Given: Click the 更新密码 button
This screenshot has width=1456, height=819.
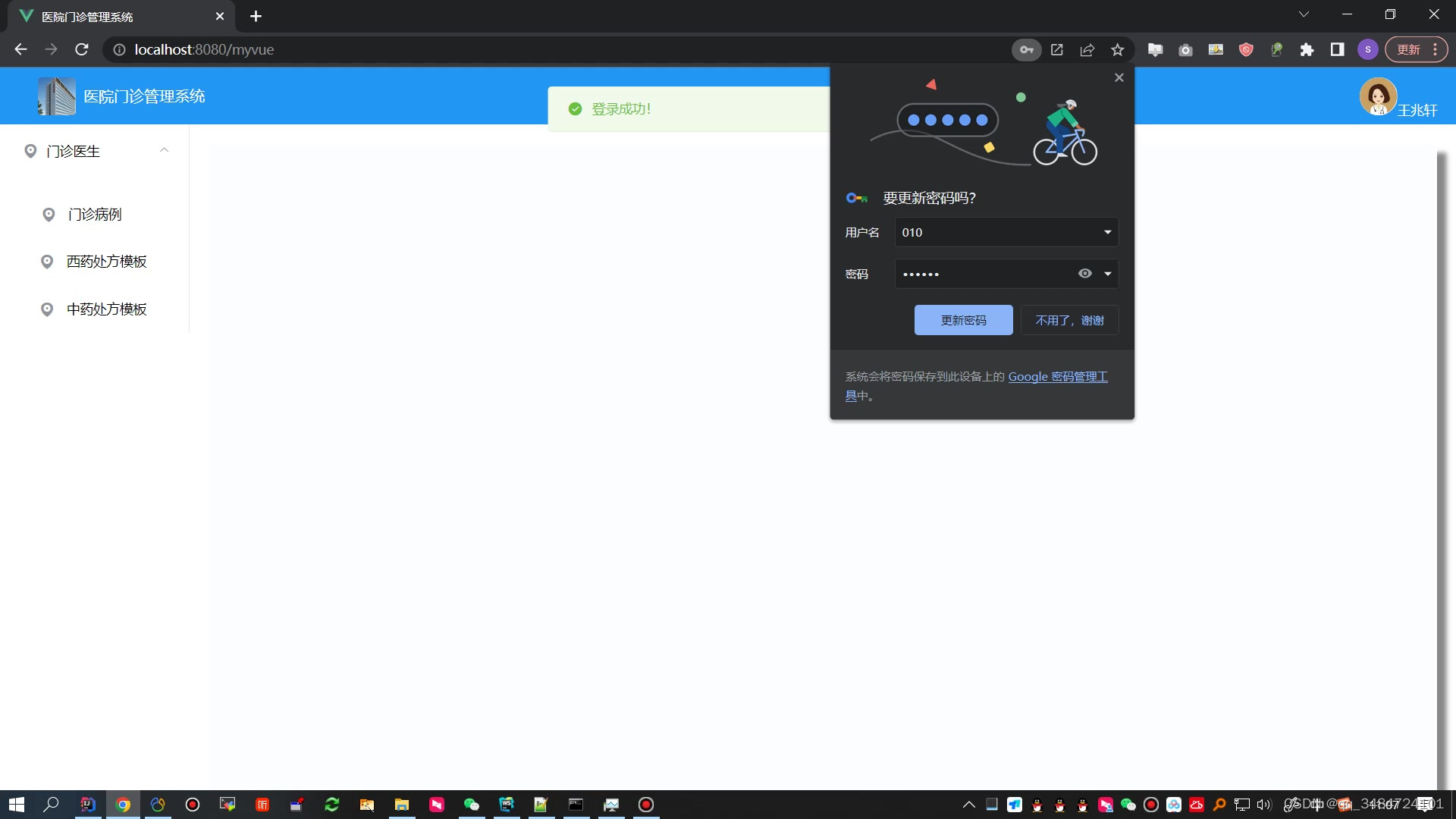Looking at the screenshot, I should [x=963, y=320].
